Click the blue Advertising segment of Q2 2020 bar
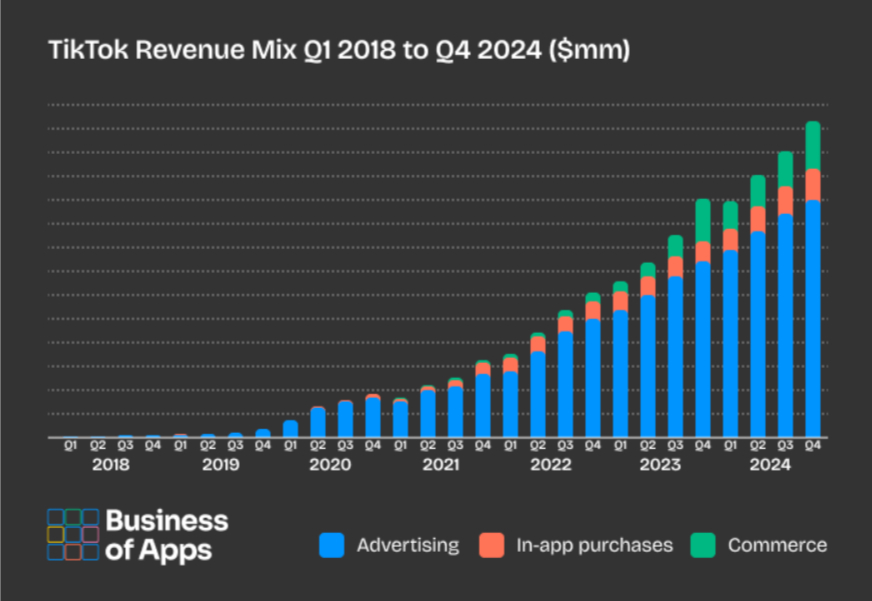The width and height of the screenshot is (872, 601). pyautogui.click(x=318, y=423)
